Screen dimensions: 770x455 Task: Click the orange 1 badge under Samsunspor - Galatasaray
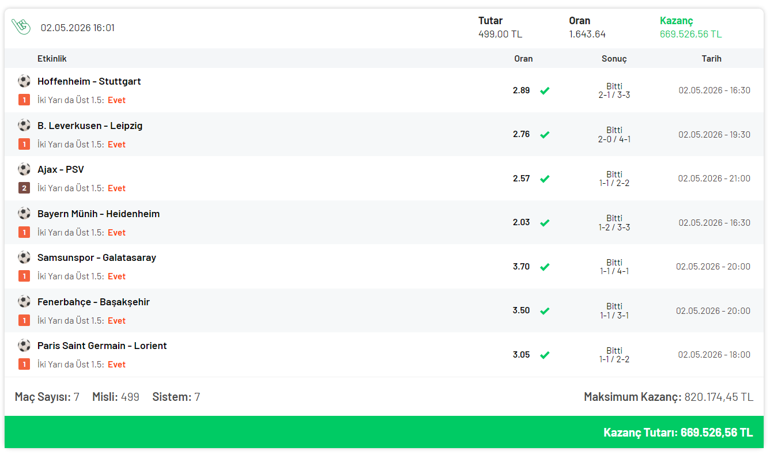24,276
